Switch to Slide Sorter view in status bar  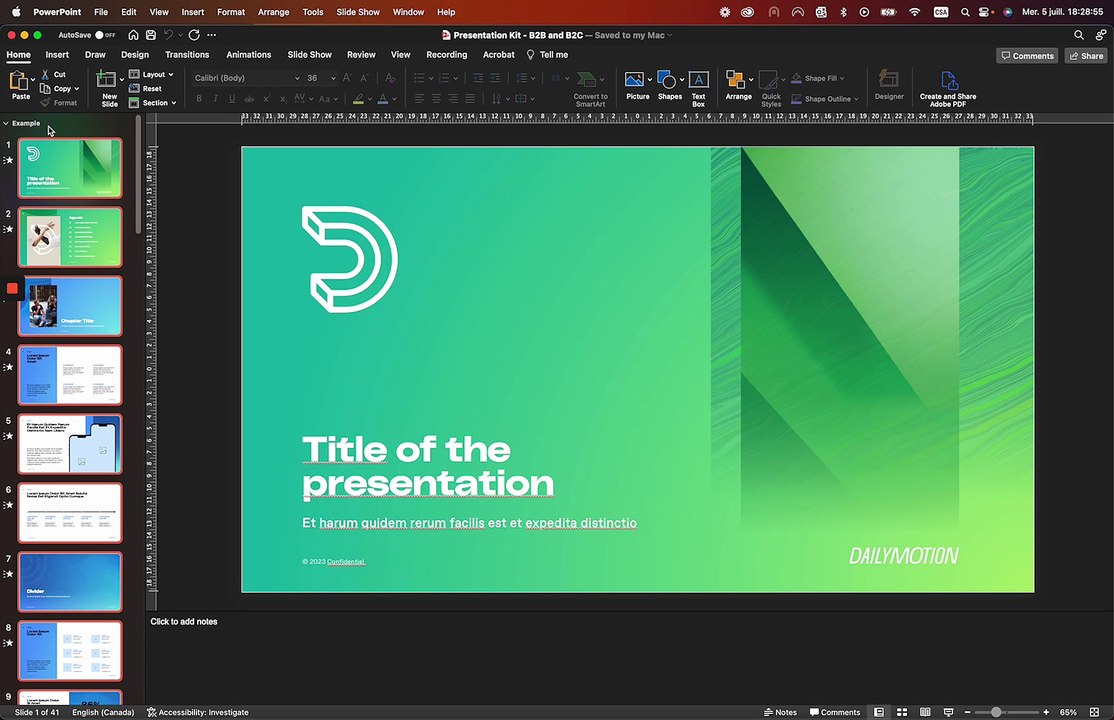(x=902, y=712)
